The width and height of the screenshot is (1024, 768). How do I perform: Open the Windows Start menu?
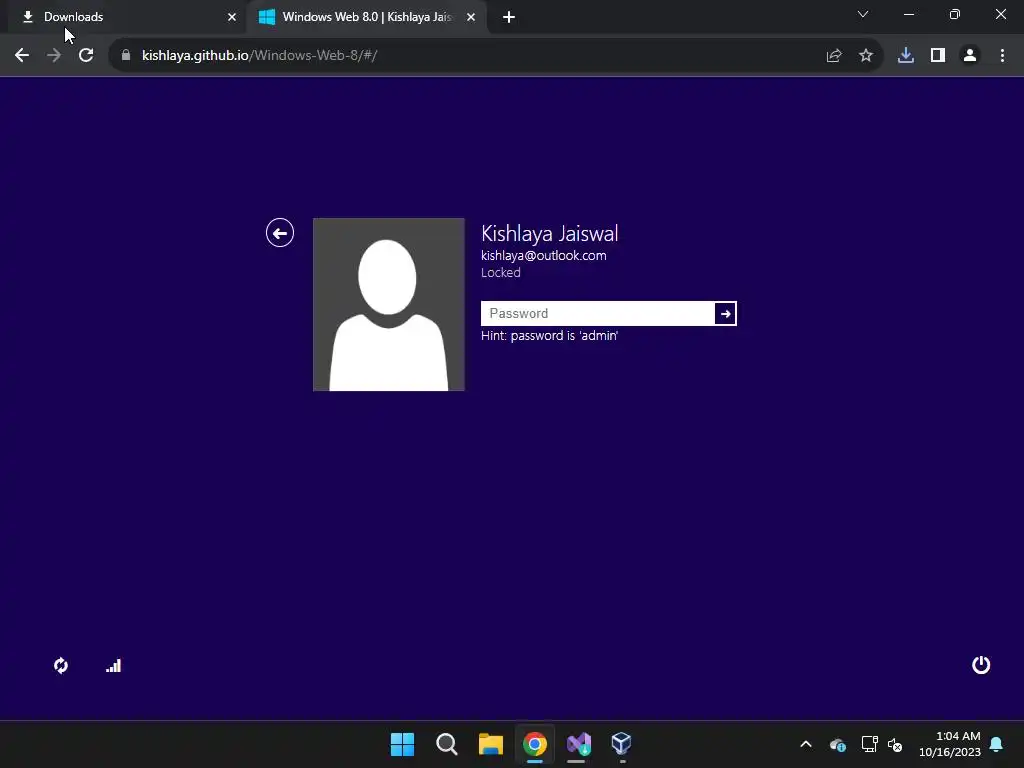pos(402,744)
